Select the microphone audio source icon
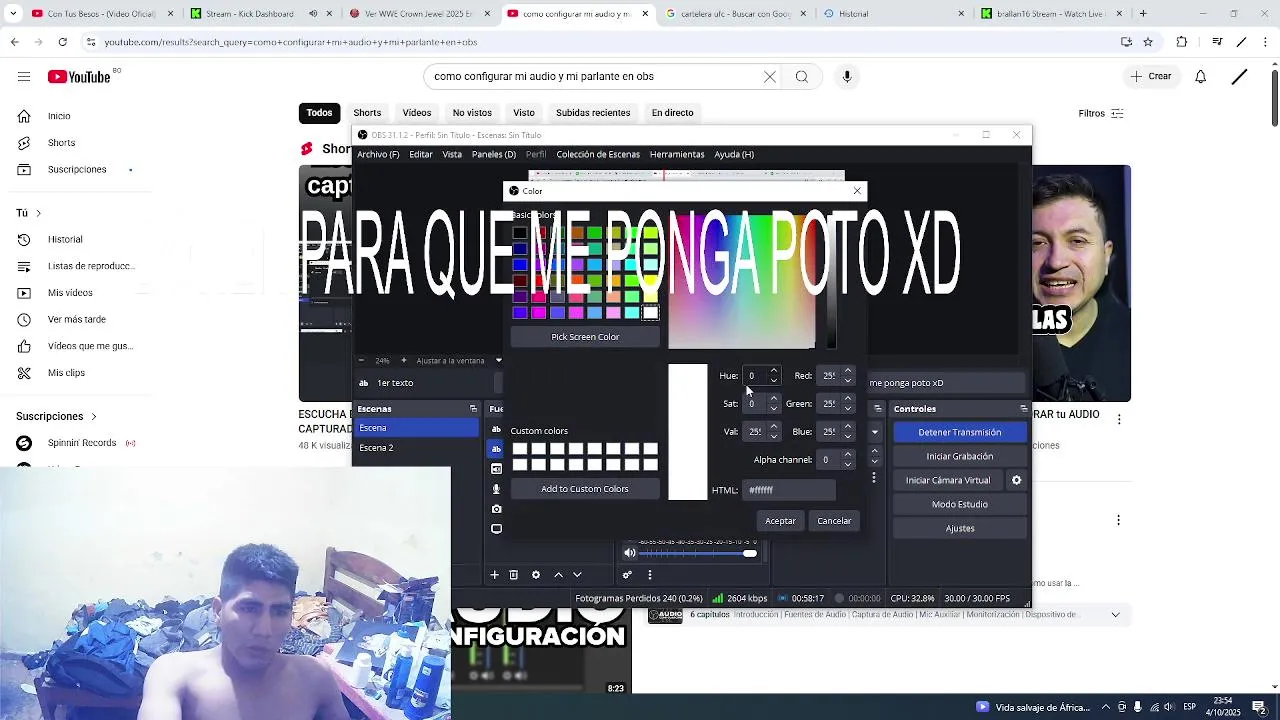Viewport: 1280px width, 720px height. coord(496,489)
